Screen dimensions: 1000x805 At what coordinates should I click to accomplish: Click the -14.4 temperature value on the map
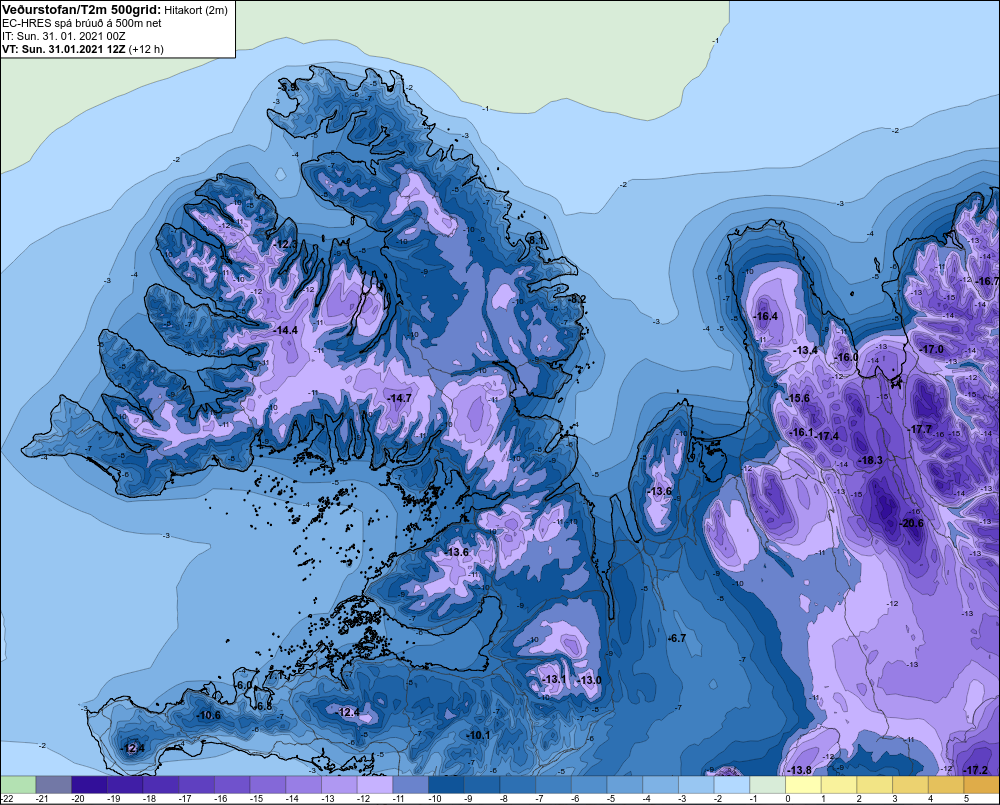pyautogui.click(x=285, y=330)
